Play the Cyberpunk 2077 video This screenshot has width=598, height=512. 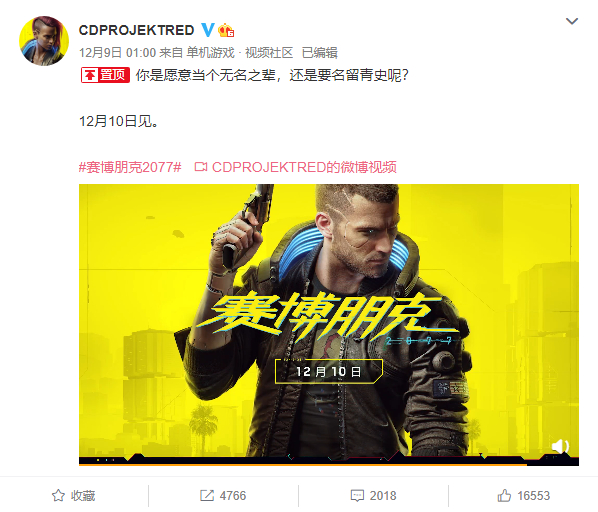click(329, 324)
